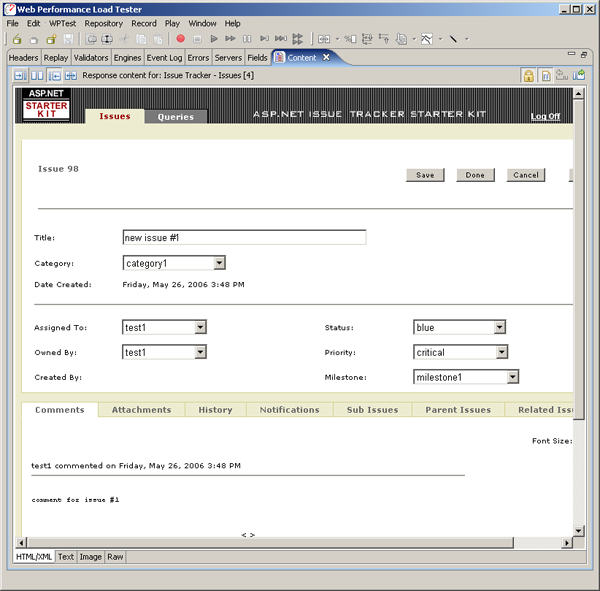The width and height of the screenshot is (600, 591).
Task: Click the single play arrow button
Action: coord(214,39)
